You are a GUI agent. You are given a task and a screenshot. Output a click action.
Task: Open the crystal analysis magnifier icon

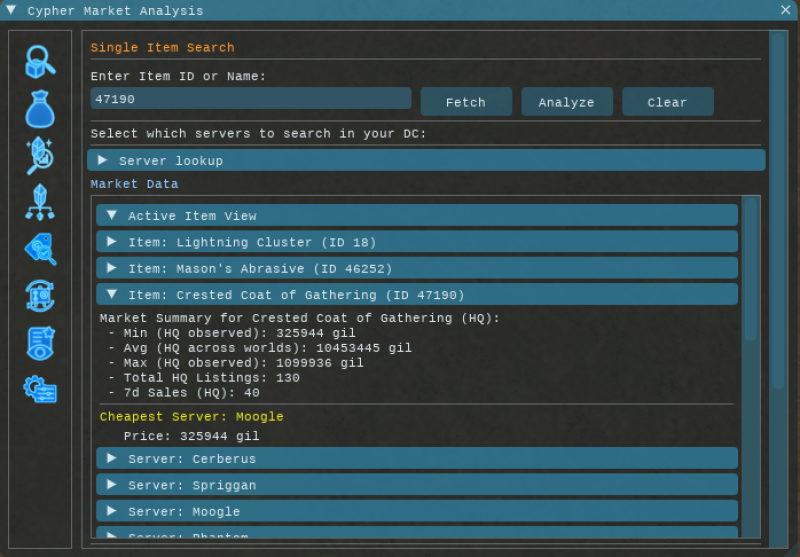pyautogui.click(x=40, y=155)
